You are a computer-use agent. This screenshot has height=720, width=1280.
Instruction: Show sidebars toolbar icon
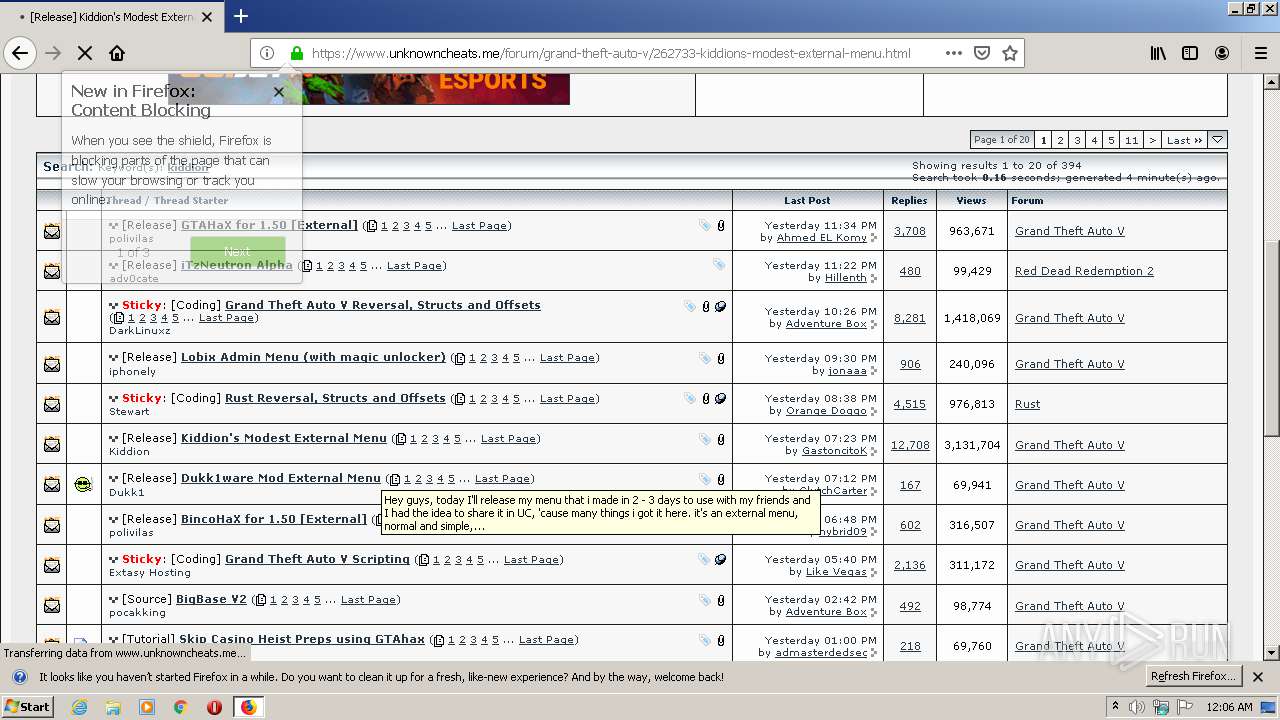pyautogui.click(x=1190, y=53)
